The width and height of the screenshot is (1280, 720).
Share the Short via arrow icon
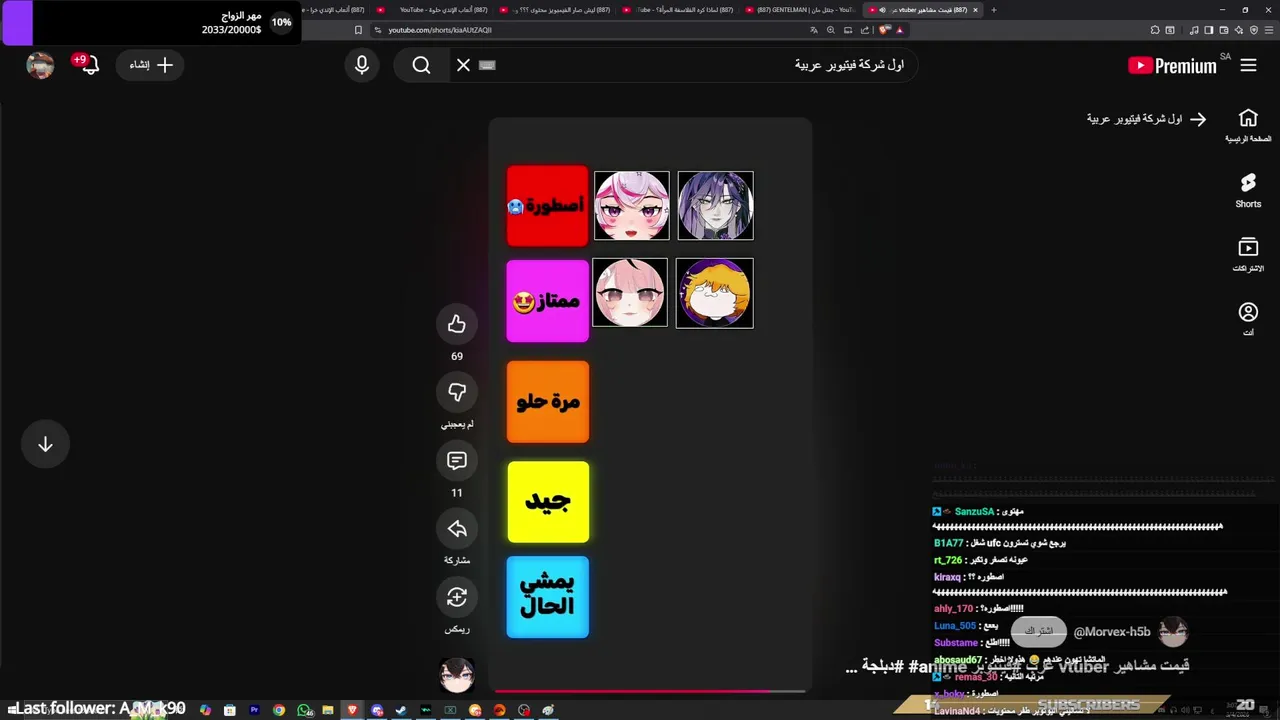(457, 529)
